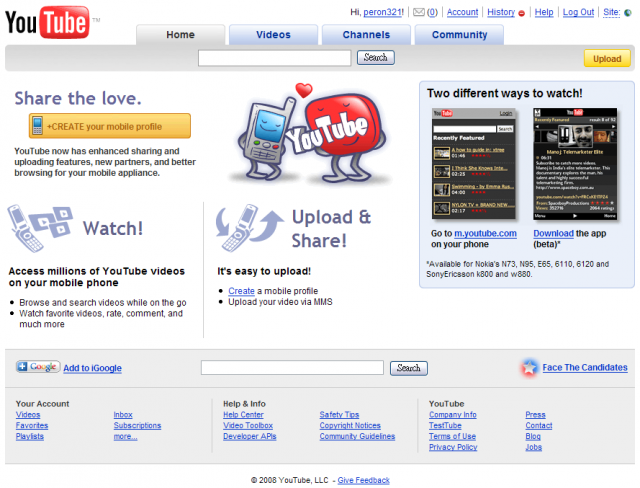Open Contact footer link
The height and width of the screenshot is (488, 640).
[x=539, y=426]
